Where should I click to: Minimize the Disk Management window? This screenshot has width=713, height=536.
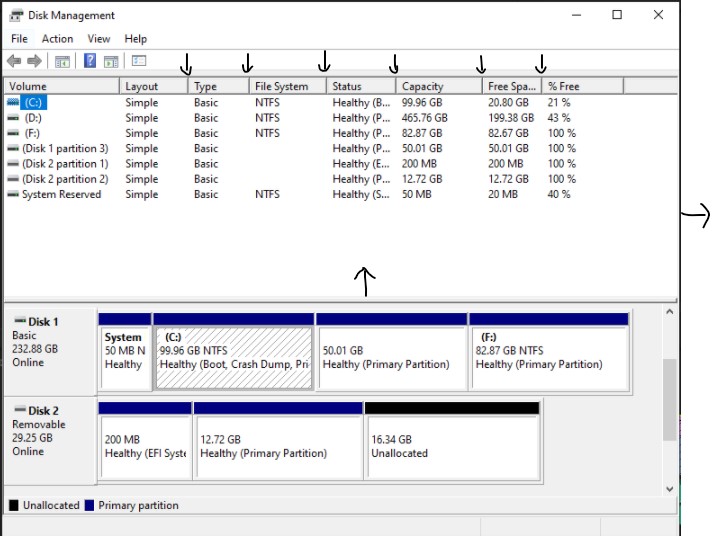577,15
